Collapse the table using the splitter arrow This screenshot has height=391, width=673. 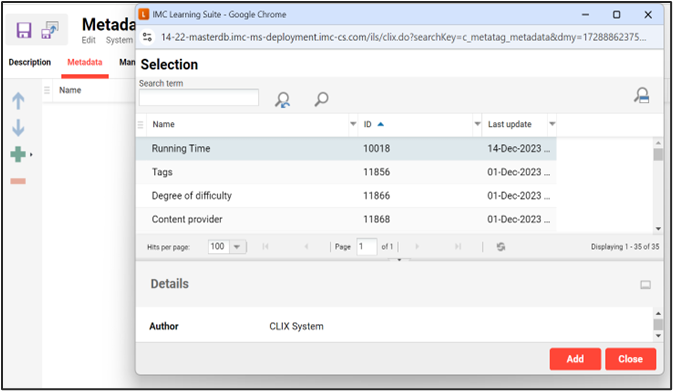point(399,260)
